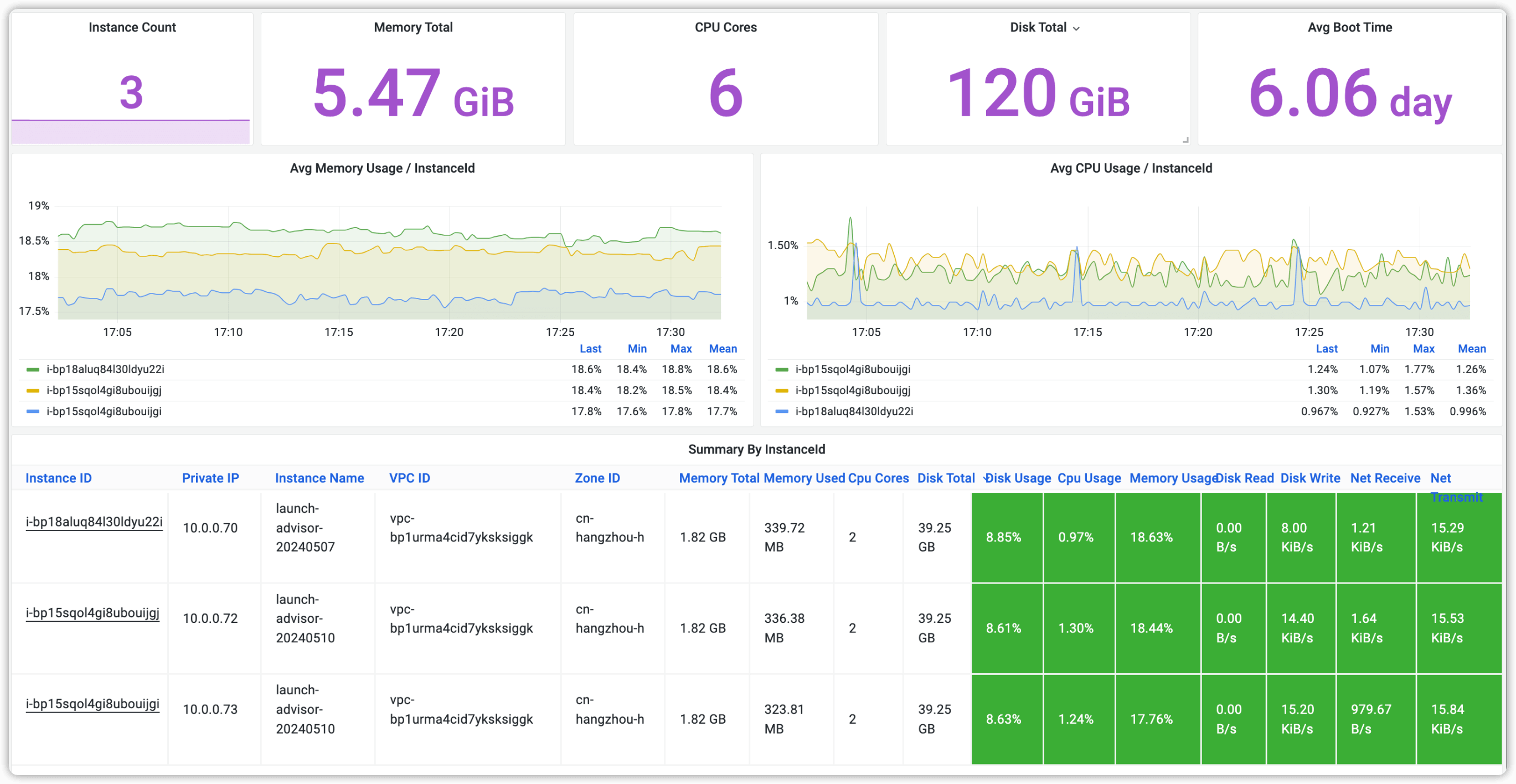Image resolution: width=1516 pixels, height=784 pixels.
Task: Click the Instance Count panel title
Action: point(132,27)
